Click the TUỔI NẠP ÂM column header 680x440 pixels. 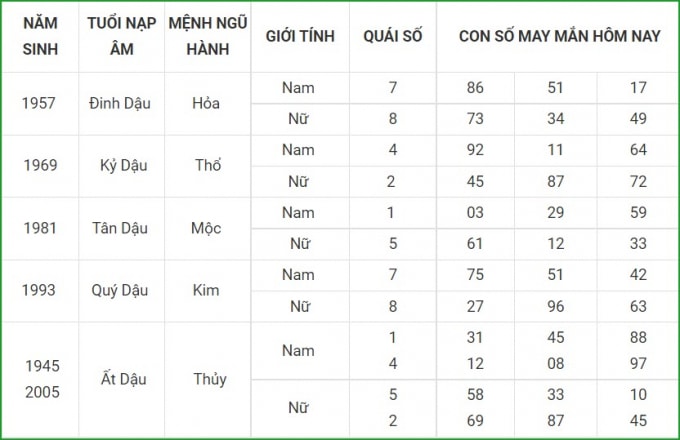pos(121,36)
